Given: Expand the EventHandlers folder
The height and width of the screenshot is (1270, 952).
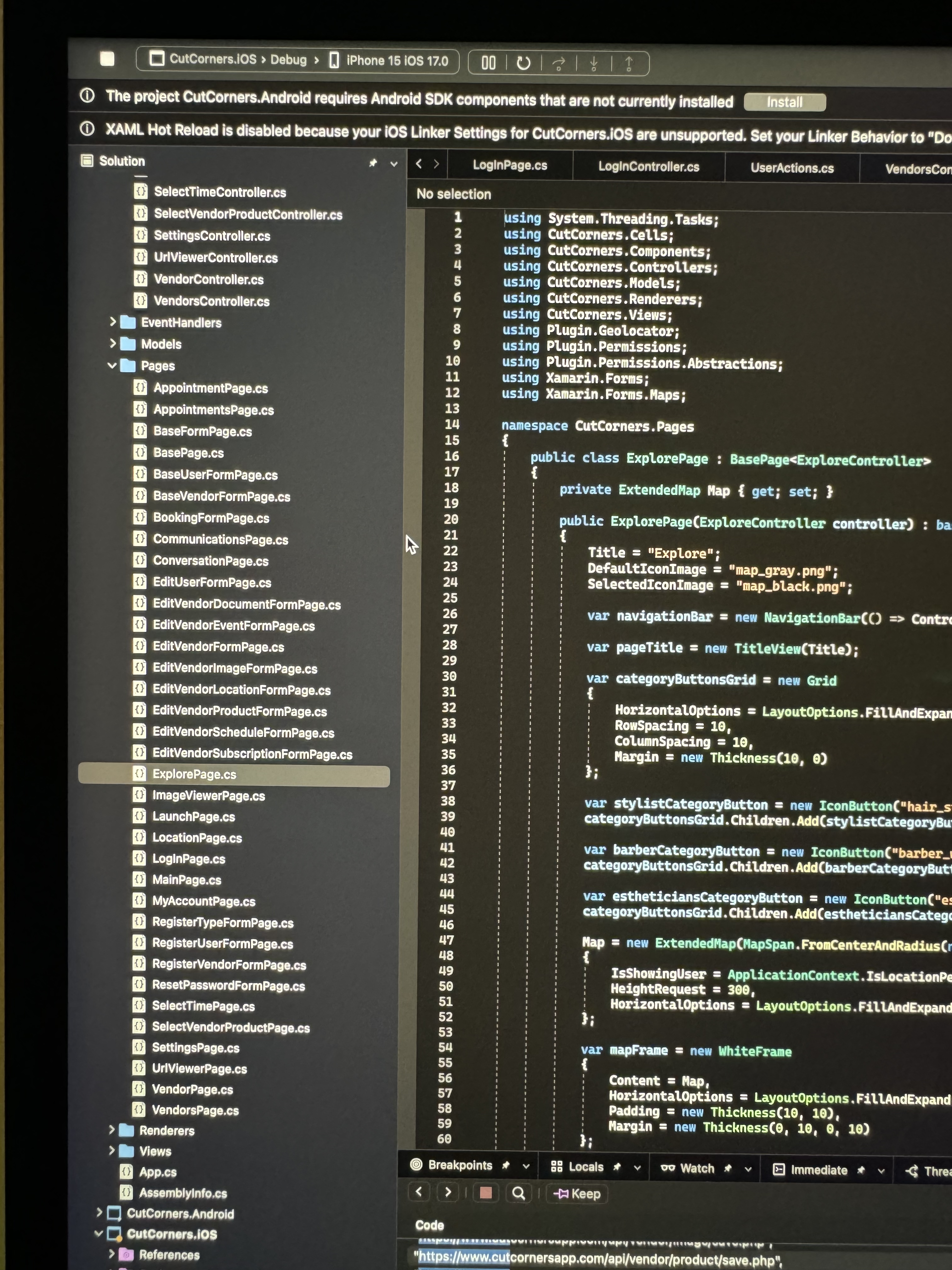Looking at the screenshot, I should (x=113, y=322).
